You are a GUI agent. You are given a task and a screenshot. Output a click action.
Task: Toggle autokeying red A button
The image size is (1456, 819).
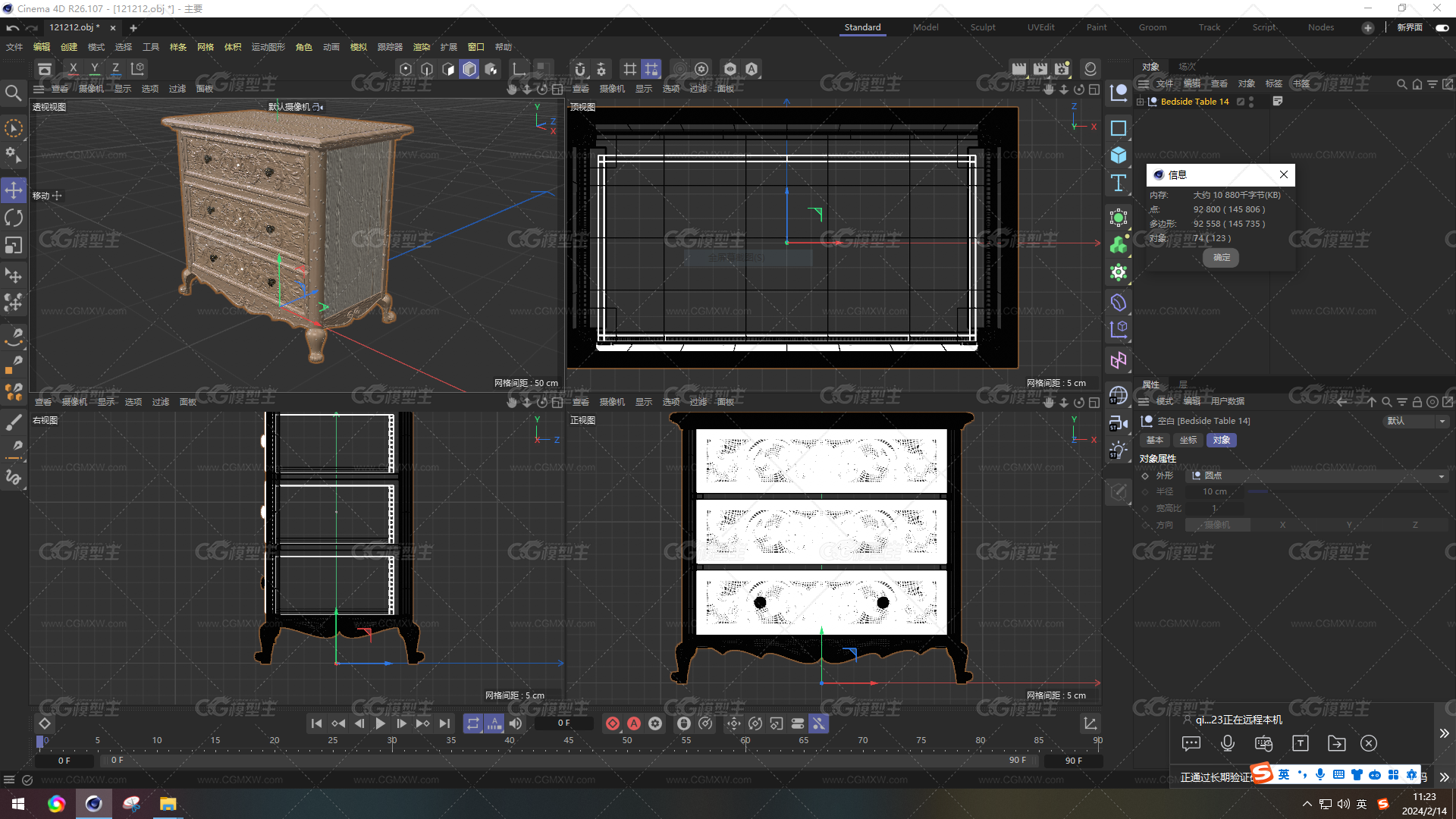634,723
